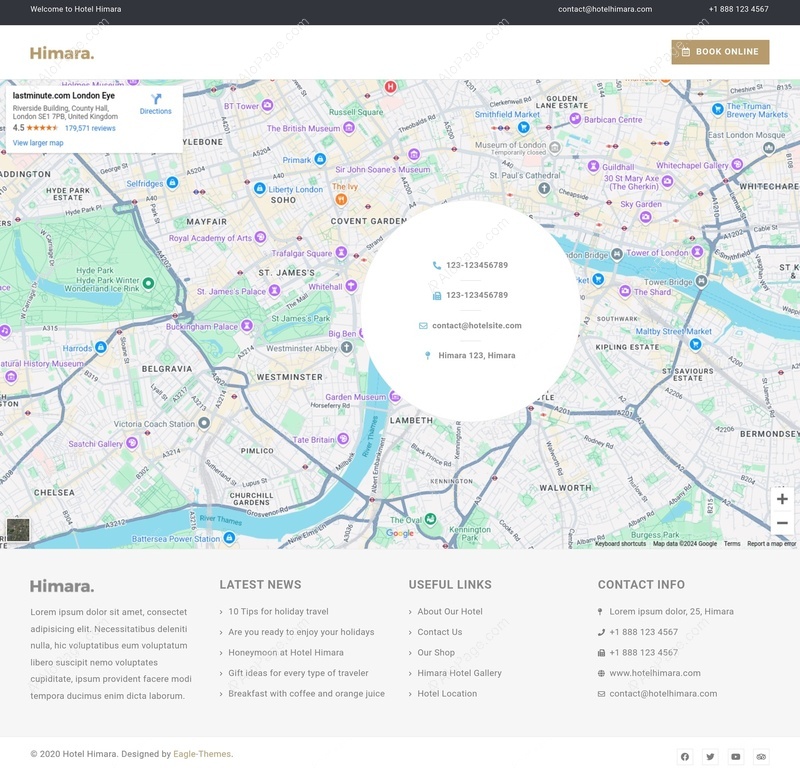Viewport: 800px width, 771px height.
Task: Open About Our Hotel link
Action: [x=450, y=611]
